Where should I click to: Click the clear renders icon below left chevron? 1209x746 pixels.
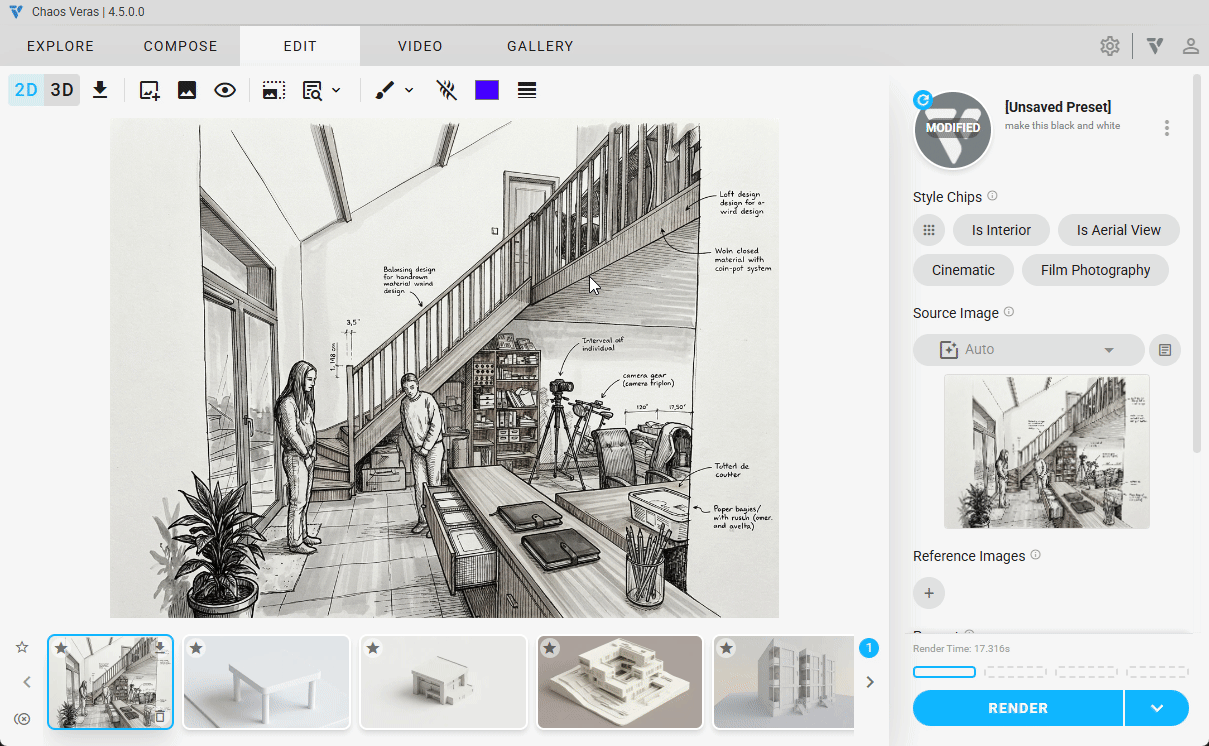tap(22, 718)
